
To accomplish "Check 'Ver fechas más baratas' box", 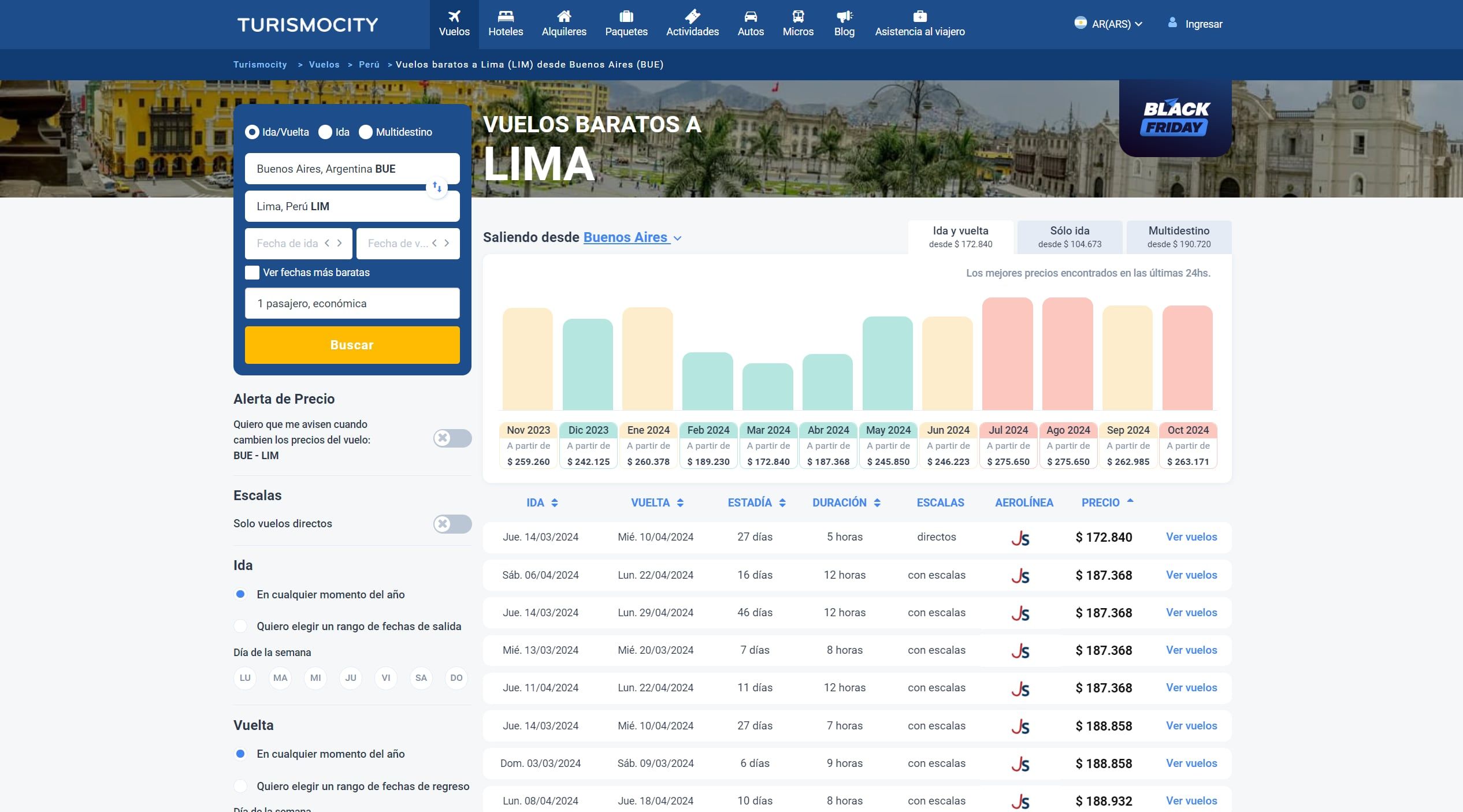I will [x=252, y=273].
